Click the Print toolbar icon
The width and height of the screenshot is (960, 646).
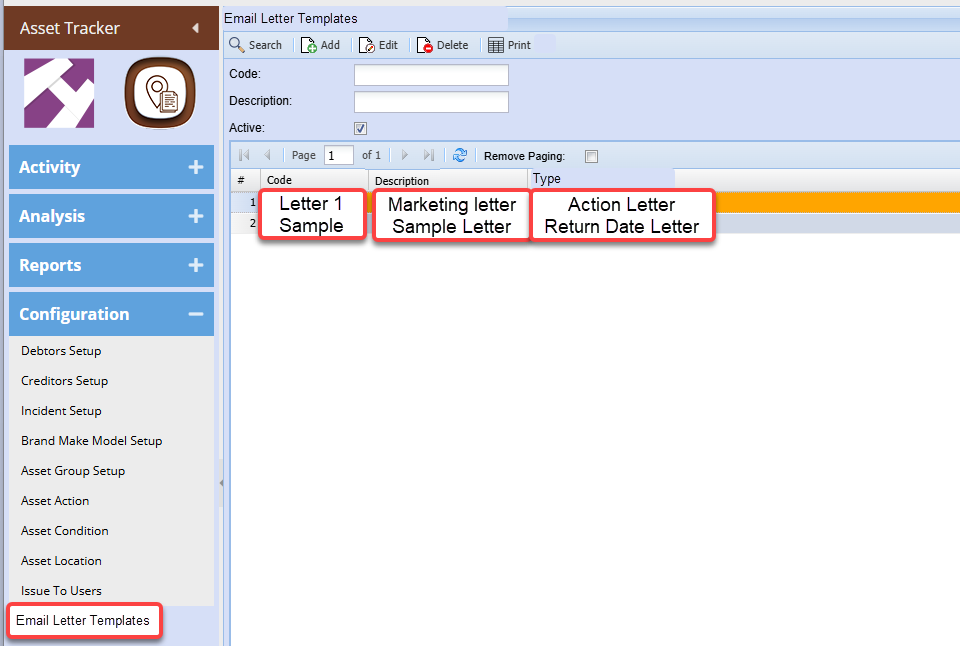click(x=496, y=45)
